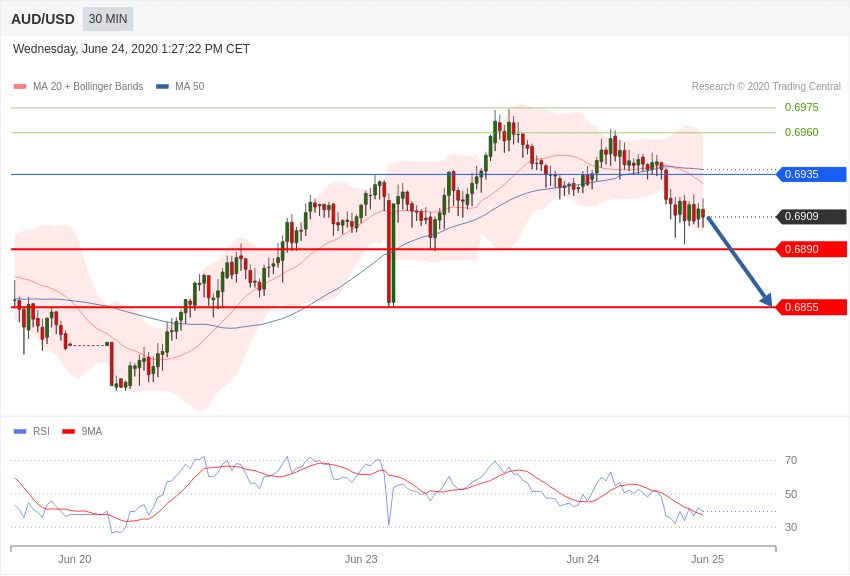Viewport: 850px width, 576px height.
Task: Click the MA 50 legend color swatch
Action: 162,86
